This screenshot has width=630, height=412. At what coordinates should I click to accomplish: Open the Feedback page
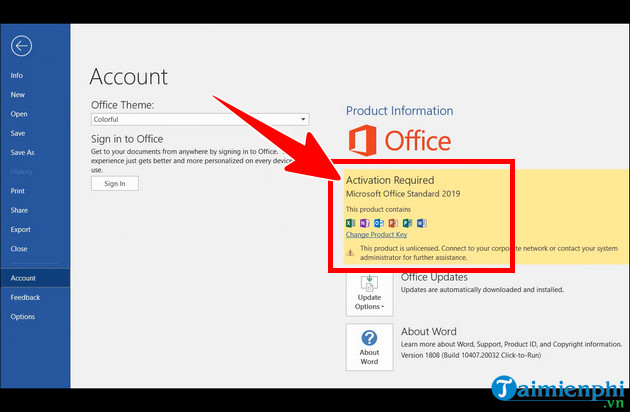tap(25, 297)
